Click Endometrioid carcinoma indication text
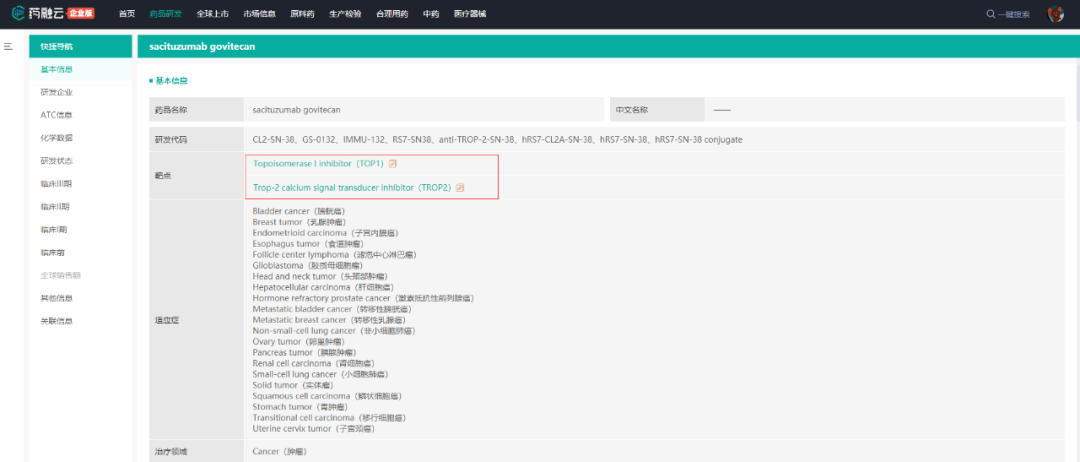This screenshot has height=462, width=1080. (326, 233)
